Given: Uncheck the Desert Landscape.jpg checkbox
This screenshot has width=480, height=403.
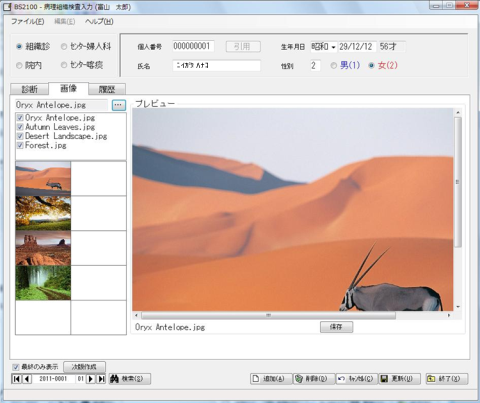Looking at the screenshot, I should coord(20,136).
